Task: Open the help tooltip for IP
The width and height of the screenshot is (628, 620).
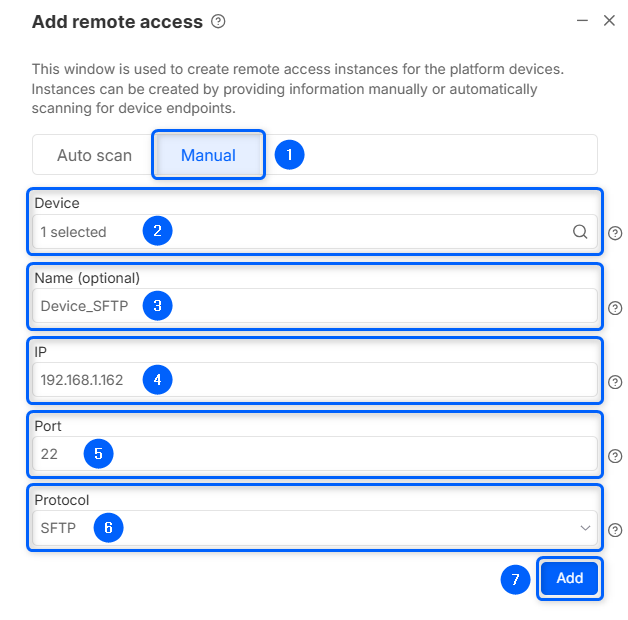Action: [615, 381]
